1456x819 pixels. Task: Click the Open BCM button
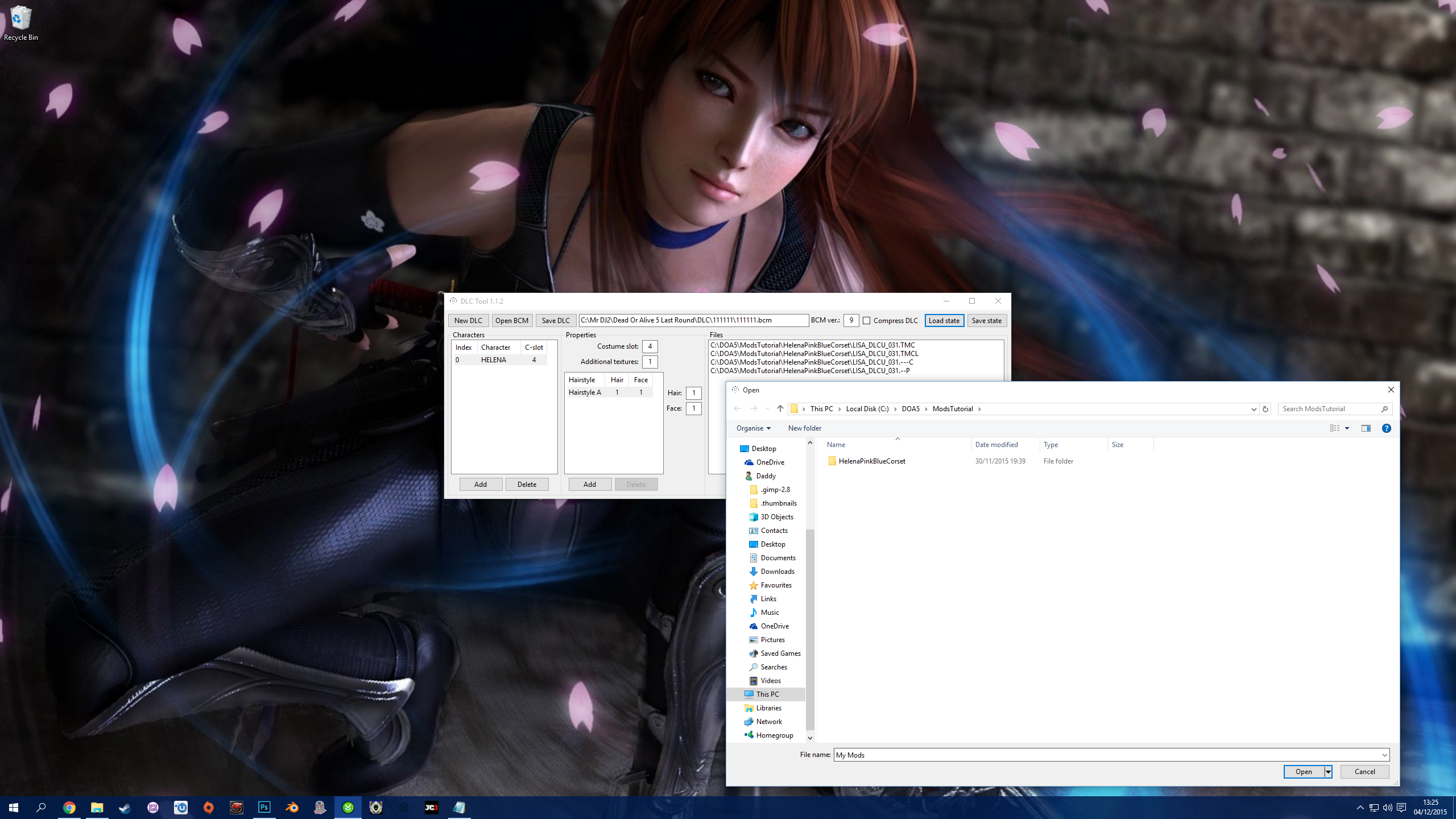[511, 320]
